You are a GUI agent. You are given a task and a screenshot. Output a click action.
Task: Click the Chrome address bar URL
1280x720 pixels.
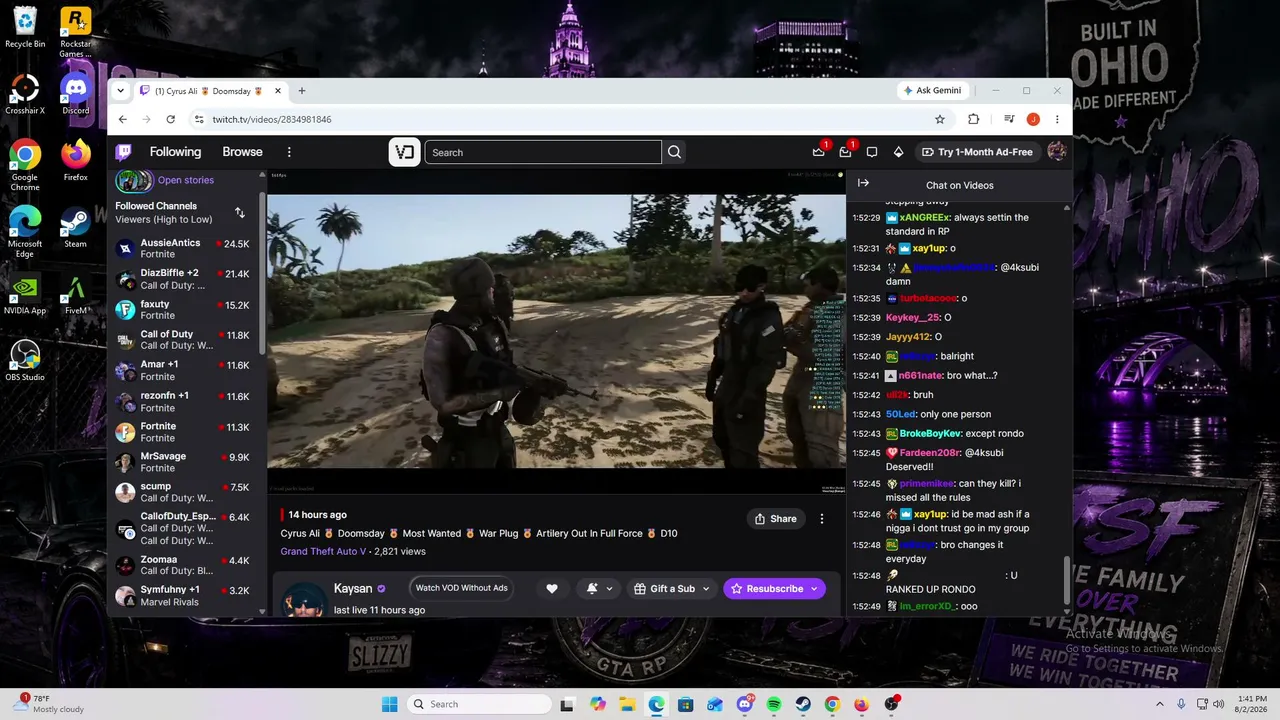tap(272, 119)
